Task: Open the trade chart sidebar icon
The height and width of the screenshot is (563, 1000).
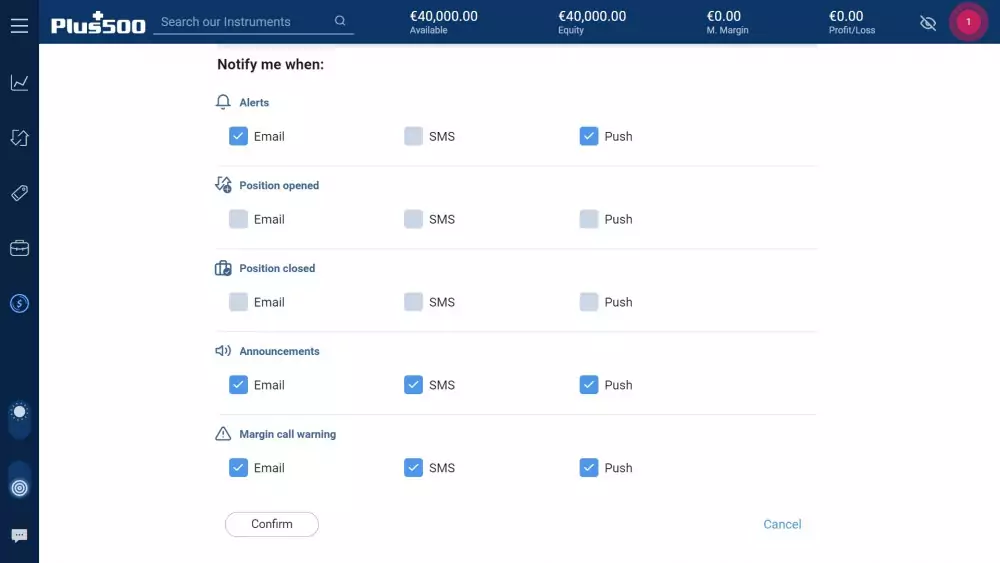Action: 19,83
